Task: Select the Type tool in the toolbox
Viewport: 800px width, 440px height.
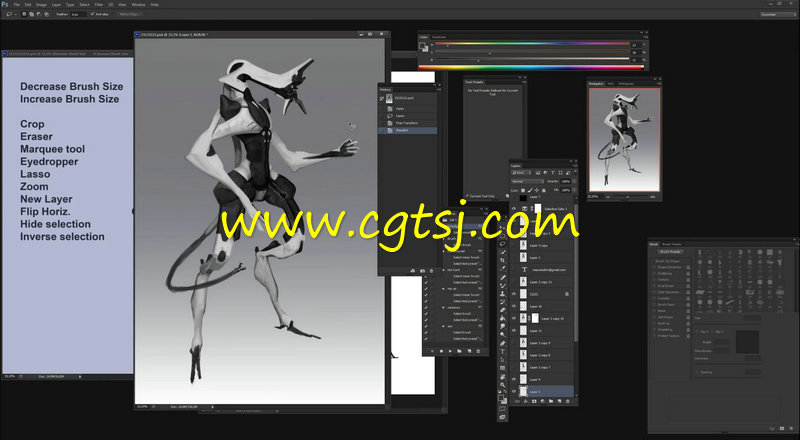Action: (503, 351)
